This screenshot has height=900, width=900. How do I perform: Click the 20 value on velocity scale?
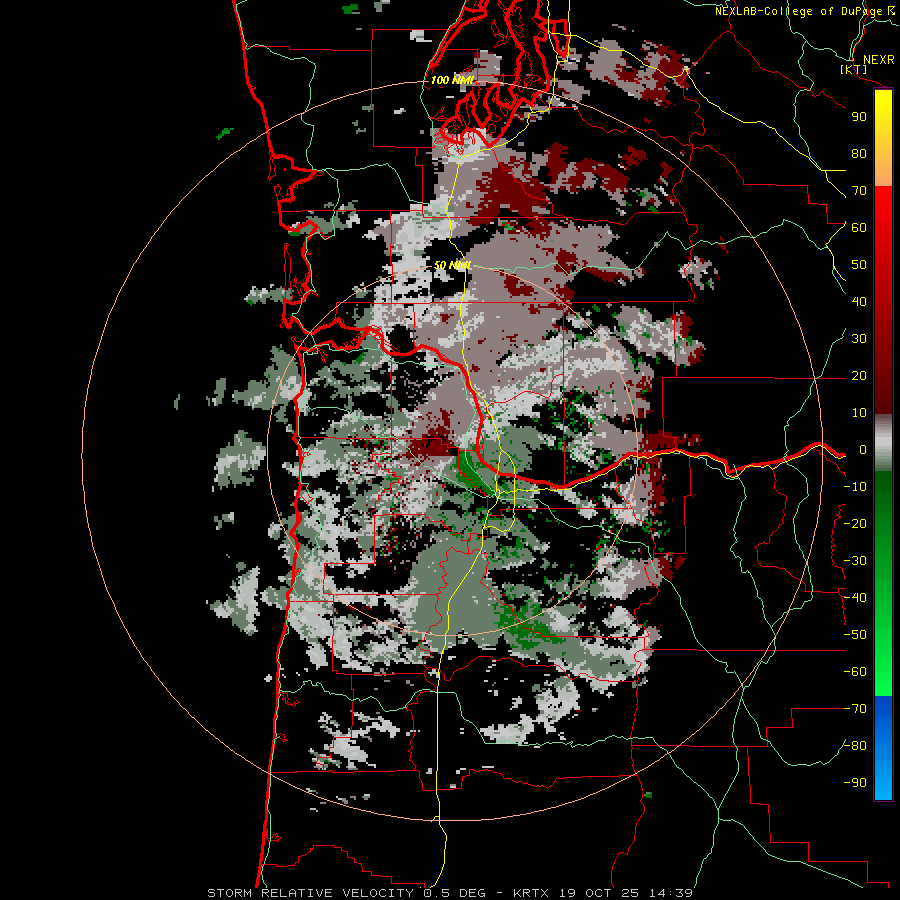pos(859,375)
